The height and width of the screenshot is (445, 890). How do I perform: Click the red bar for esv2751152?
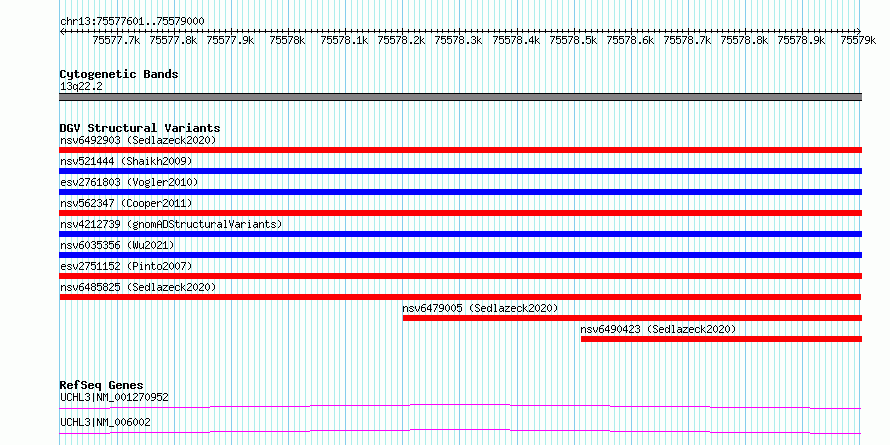point(461,276)
